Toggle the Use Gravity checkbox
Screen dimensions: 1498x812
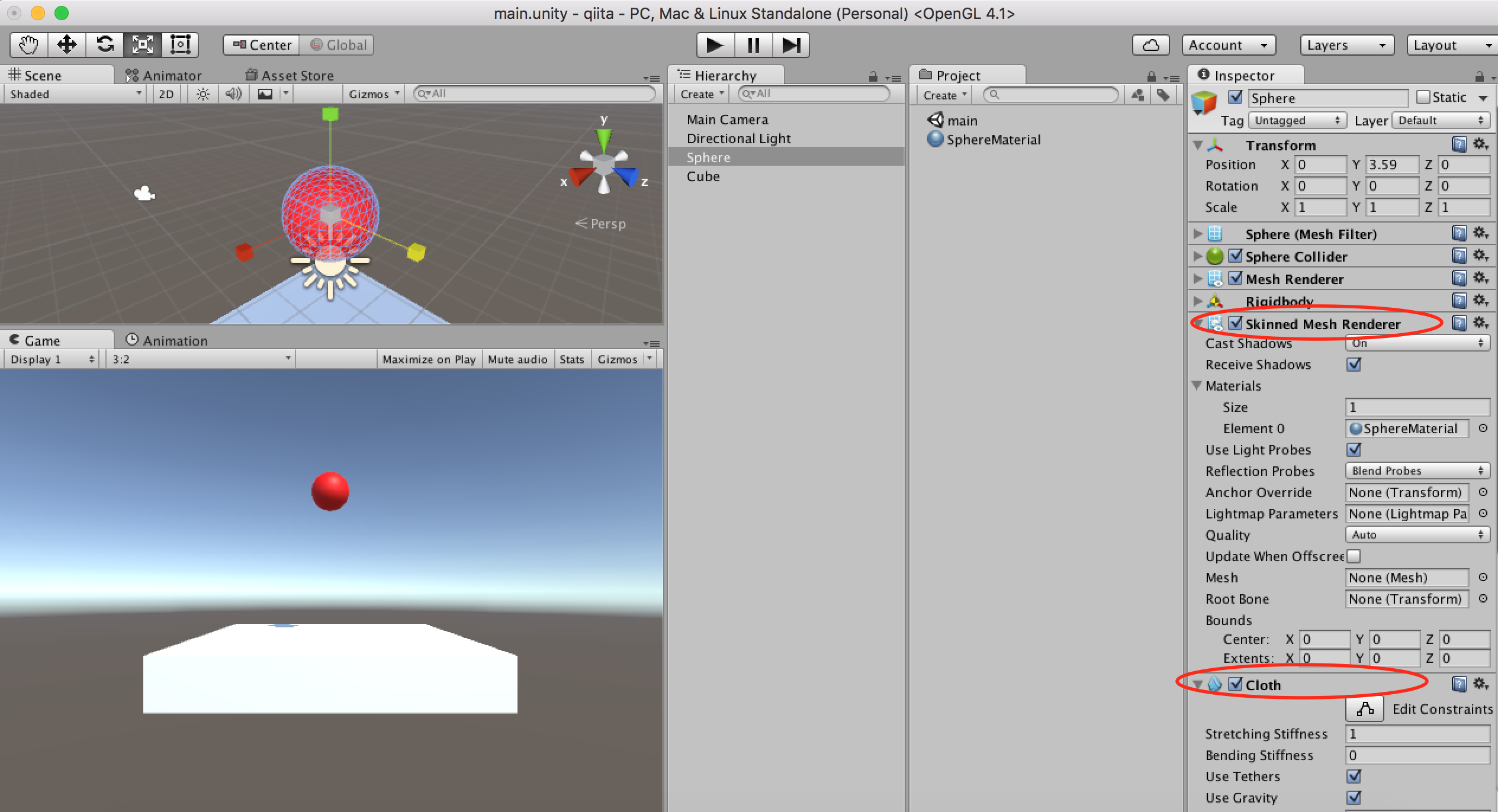coord(1354,797)
